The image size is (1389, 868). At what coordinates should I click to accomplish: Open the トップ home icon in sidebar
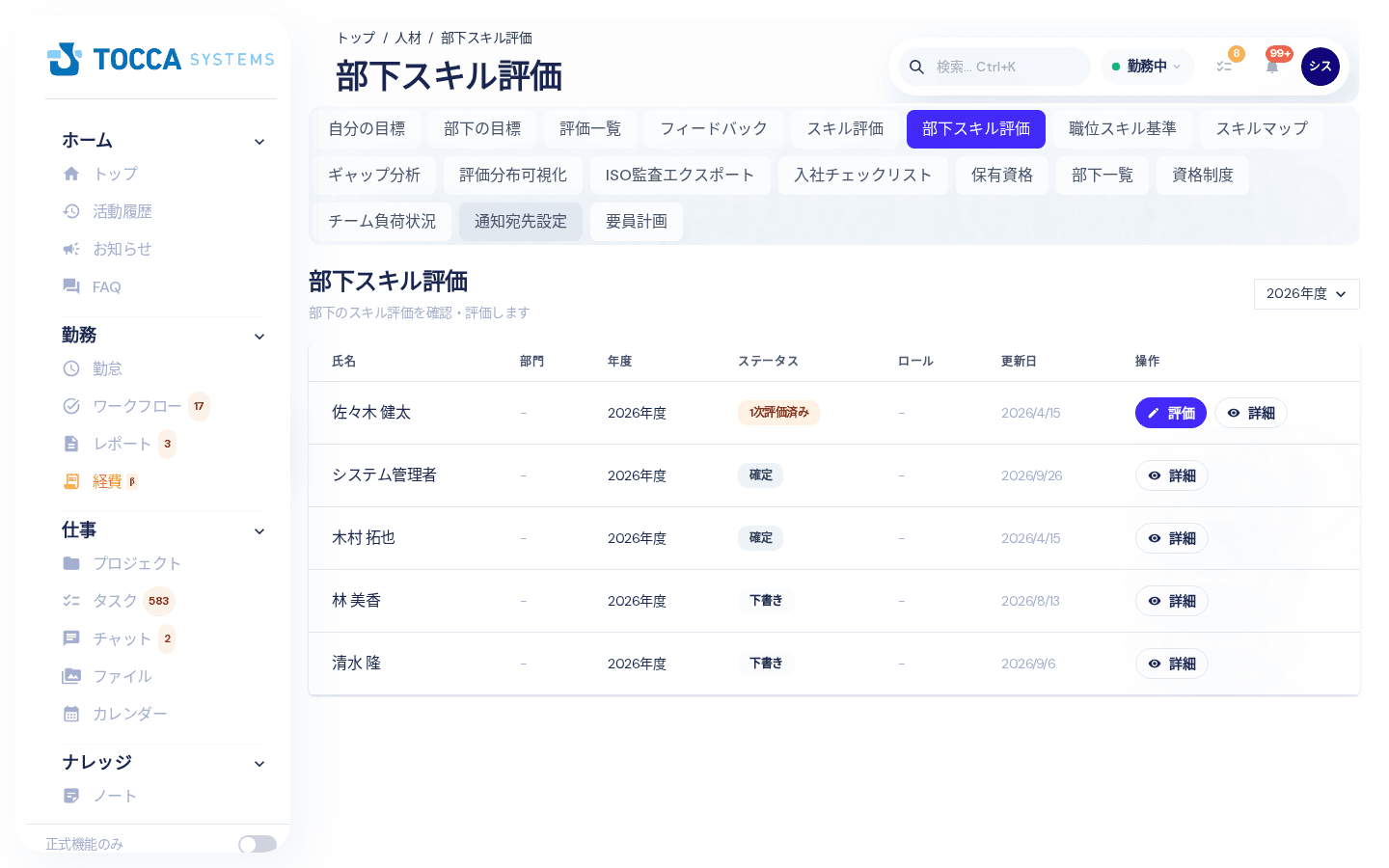coord(71,174)
